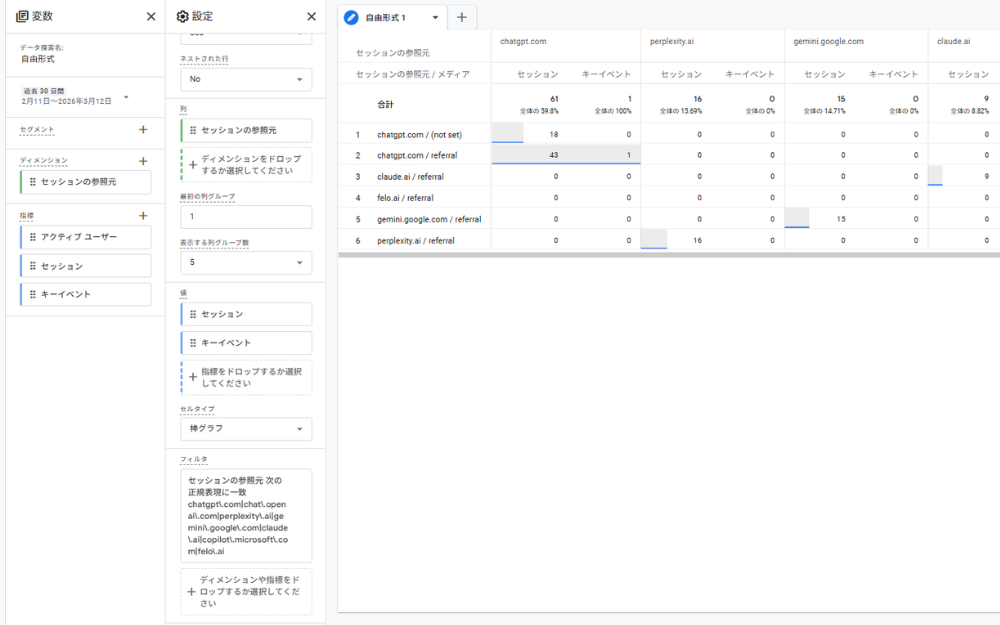Open the 自由形式 1 tab options arrow
This screenshot has height=625, width=1000.
(x=434, y=17)
